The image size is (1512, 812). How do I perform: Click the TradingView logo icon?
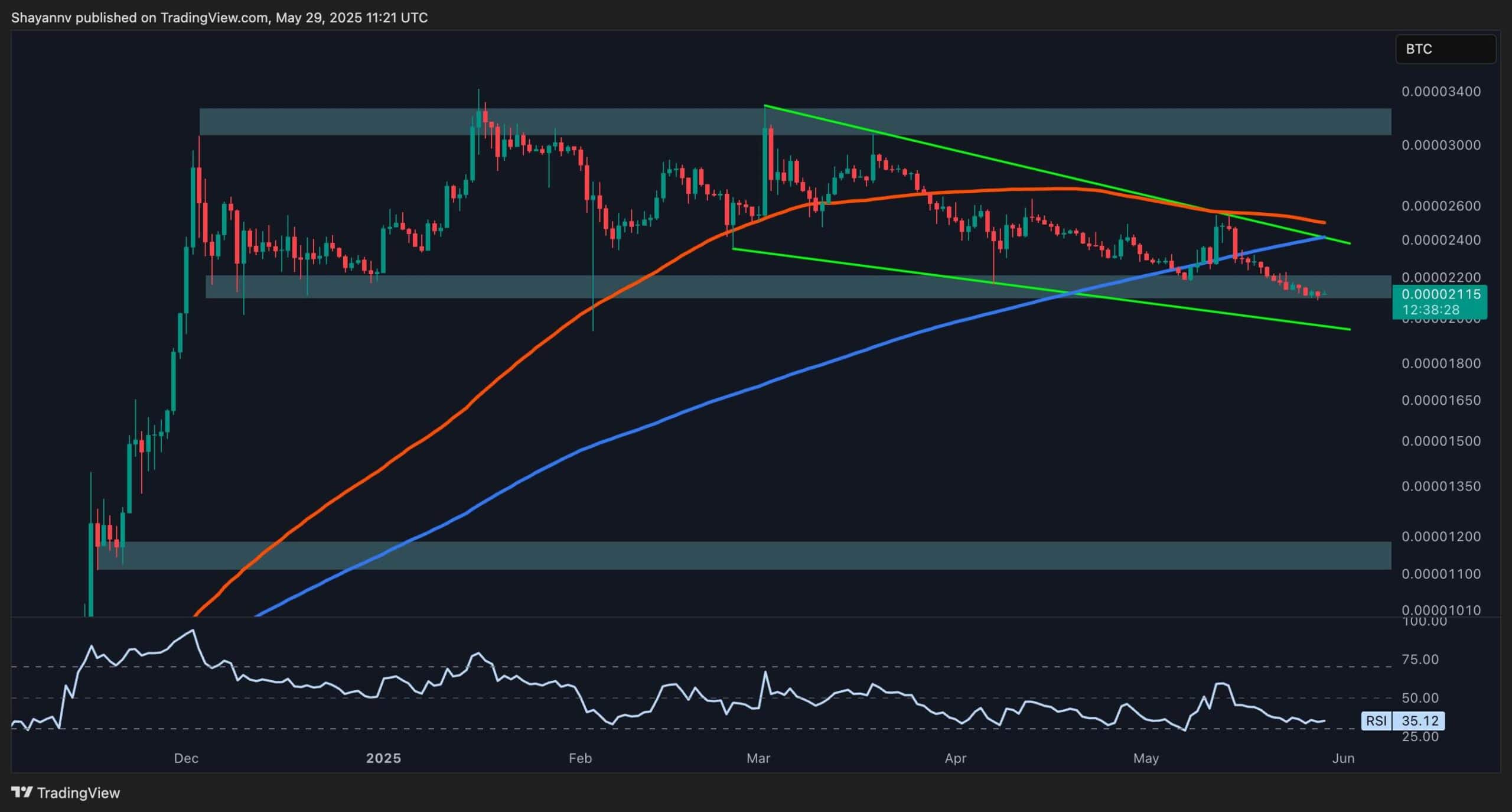pos(21,792)
